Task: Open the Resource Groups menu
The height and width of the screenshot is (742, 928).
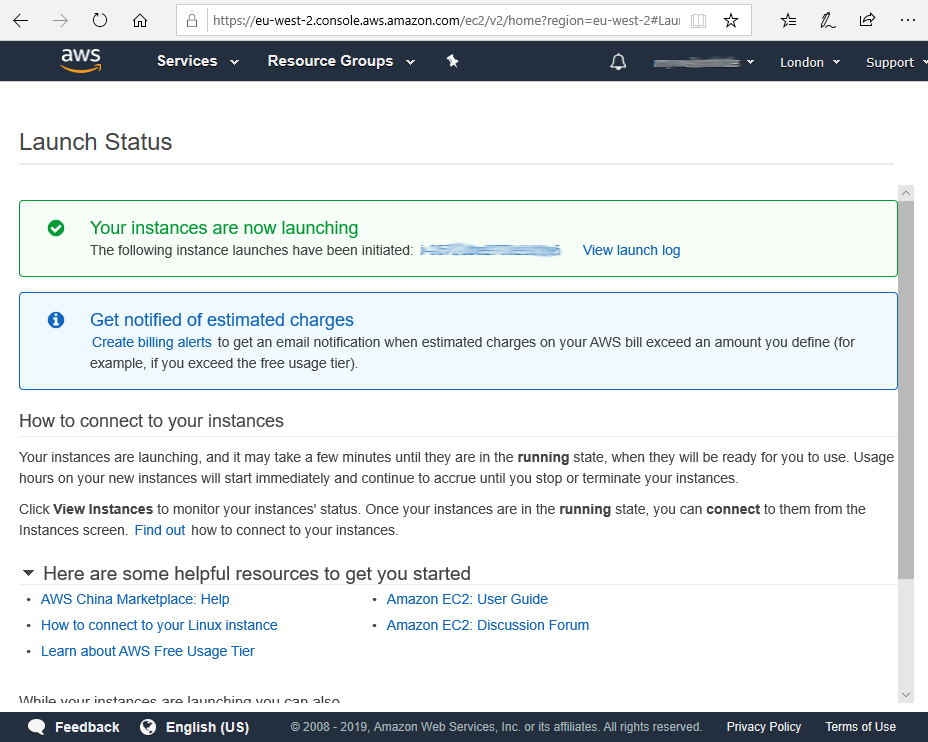Action: pyautogui.click(x=341, y=61)
